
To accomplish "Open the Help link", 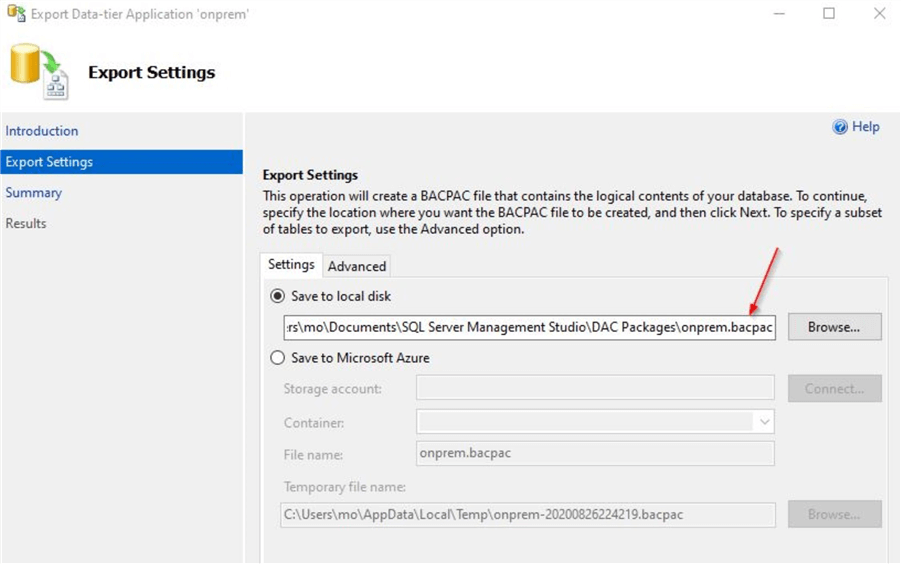I will tap(865, 127).
